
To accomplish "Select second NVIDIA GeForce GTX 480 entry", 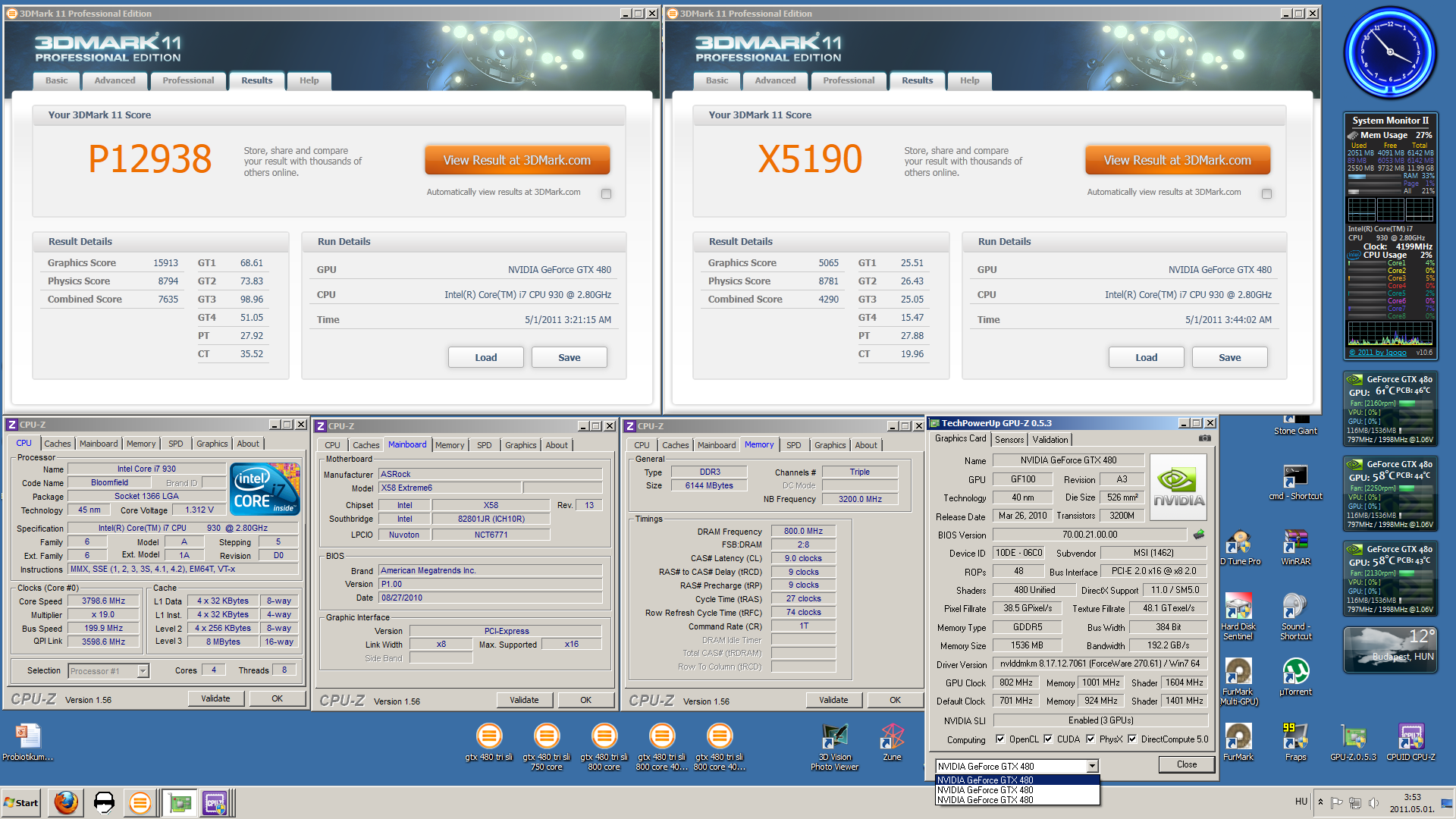I will coord(985,790).
